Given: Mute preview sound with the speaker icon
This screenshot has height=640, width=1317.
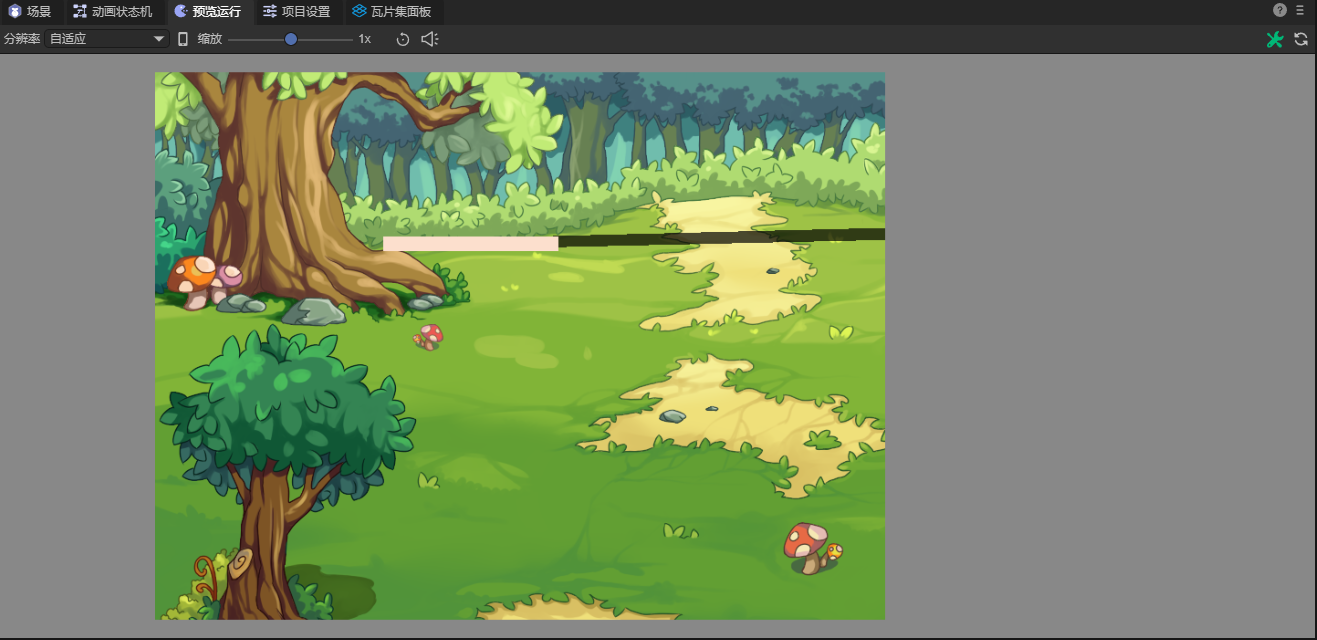Looking at the screenshot, I should (x=430, y=39).
